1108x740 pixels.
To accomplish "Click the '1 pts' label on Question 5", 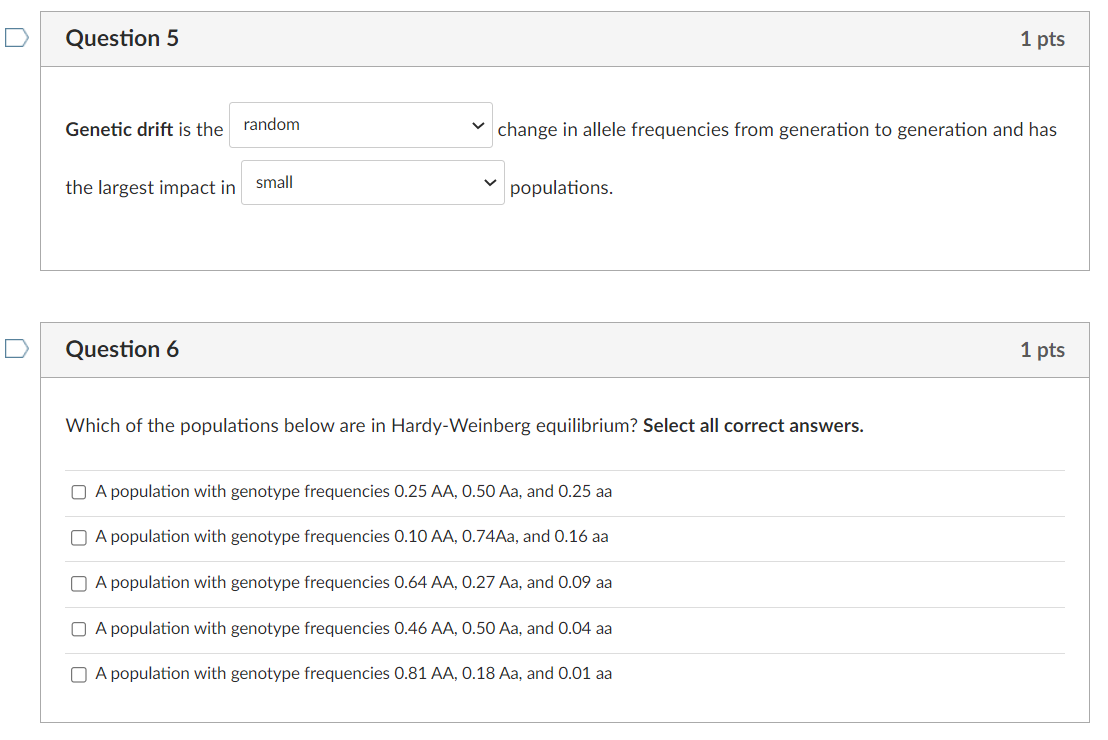I will [1042, 39].
